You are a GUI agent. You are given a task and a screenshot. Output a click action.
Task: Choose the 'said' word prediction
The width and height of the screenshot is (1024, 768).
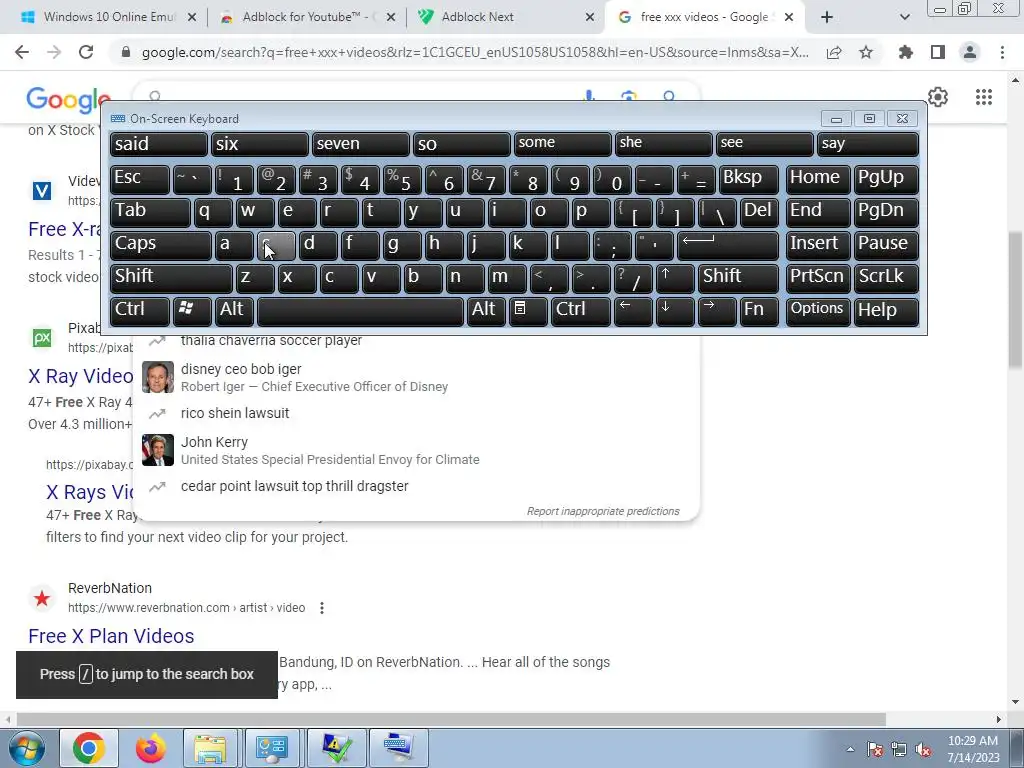click(x=158, y=144)
